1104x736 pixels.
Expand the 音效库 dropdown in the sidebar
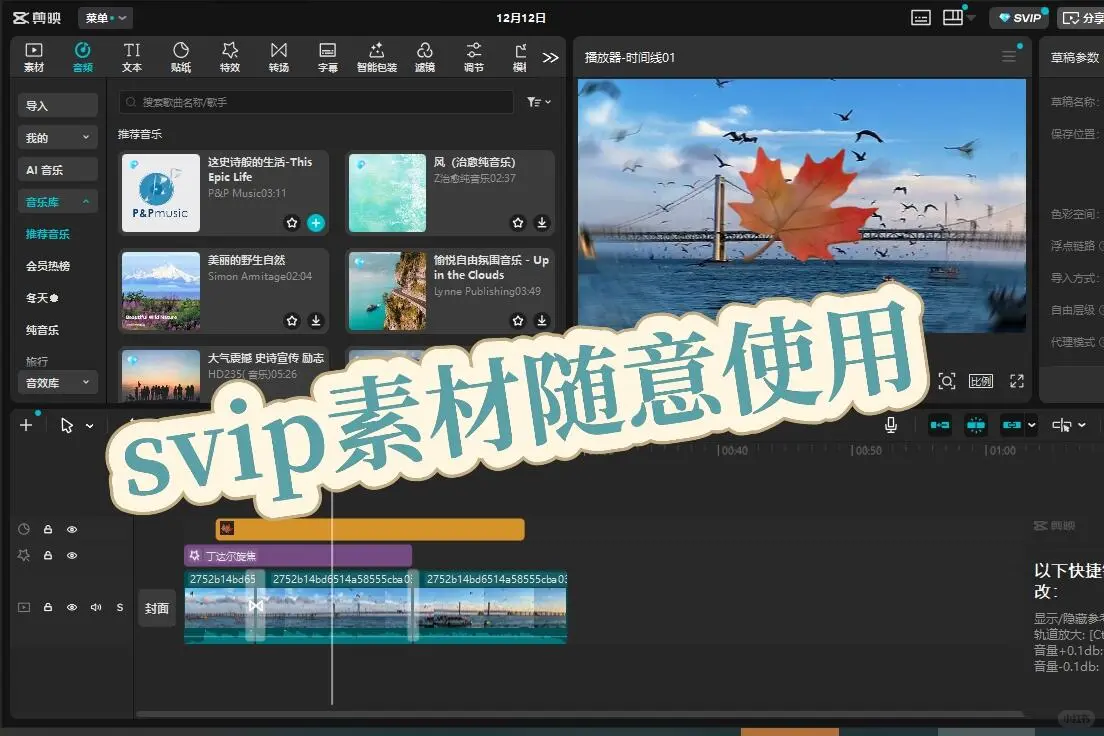click(x=57, y=382)
